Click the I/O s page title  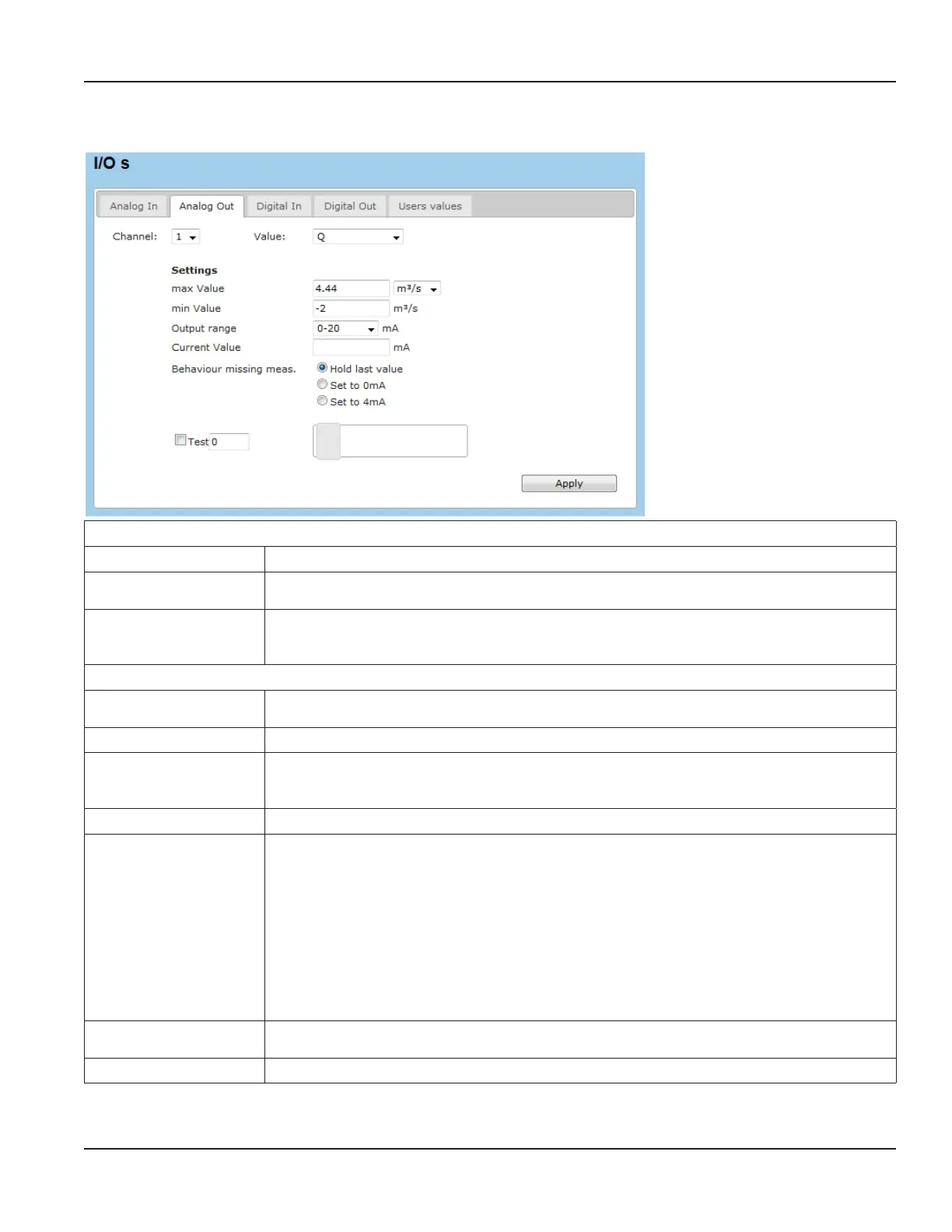pyautogui.click(x=111, y=163)
